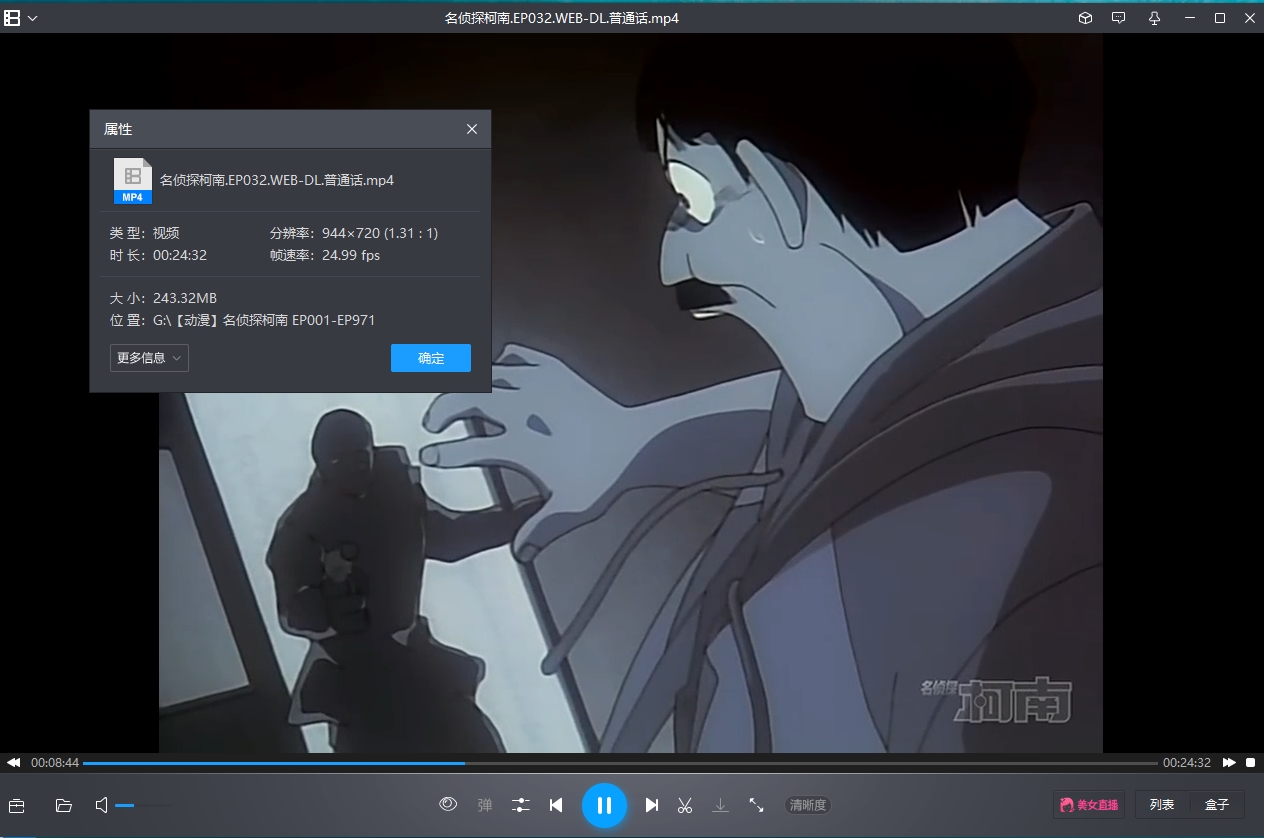Skip to the next video
Viewport: 1264px width, 838px height.
pyautogui.click(x=652, y=805)
